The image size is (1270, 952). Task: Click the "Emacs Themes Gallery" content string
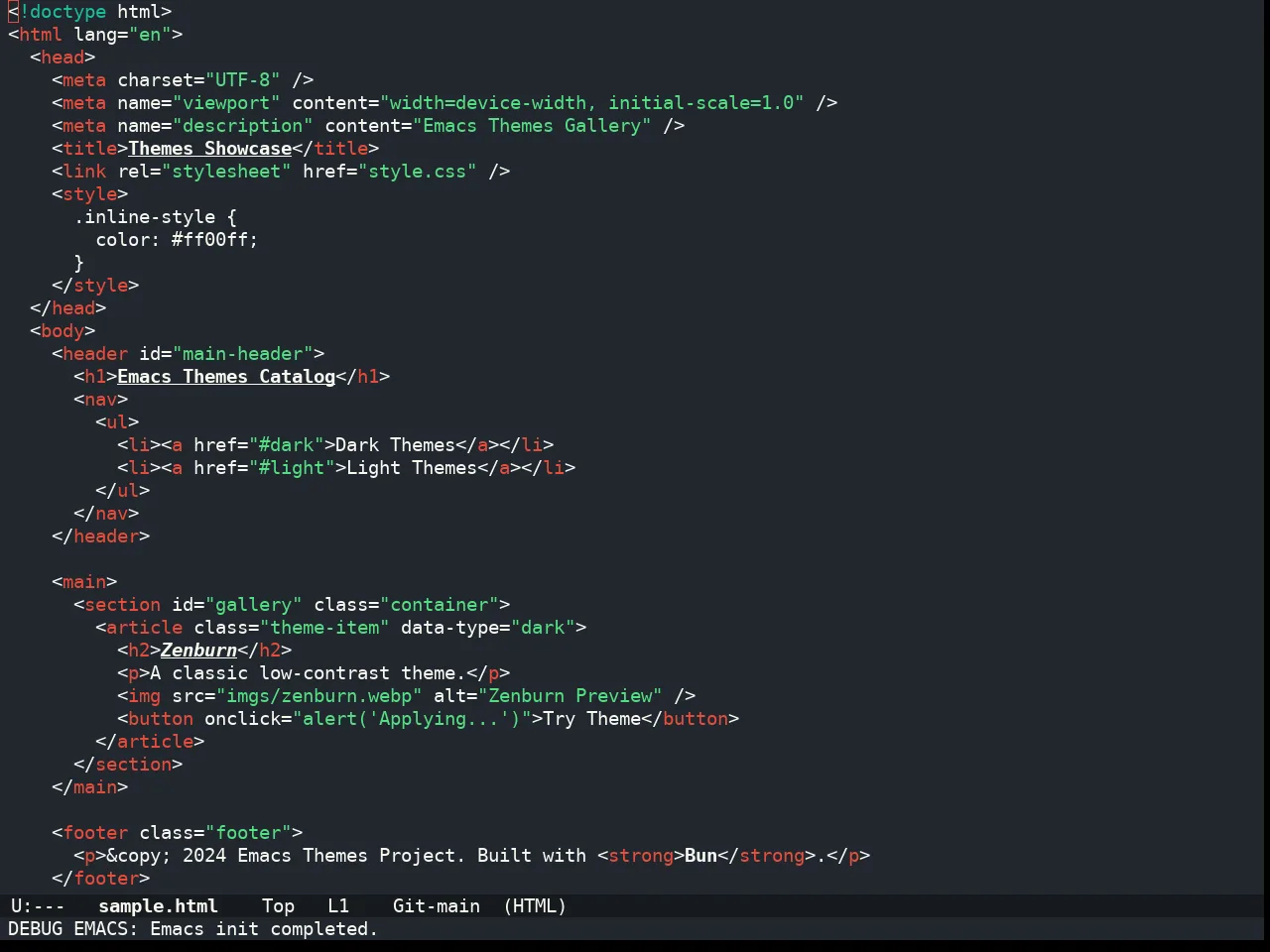click(532, 125)
